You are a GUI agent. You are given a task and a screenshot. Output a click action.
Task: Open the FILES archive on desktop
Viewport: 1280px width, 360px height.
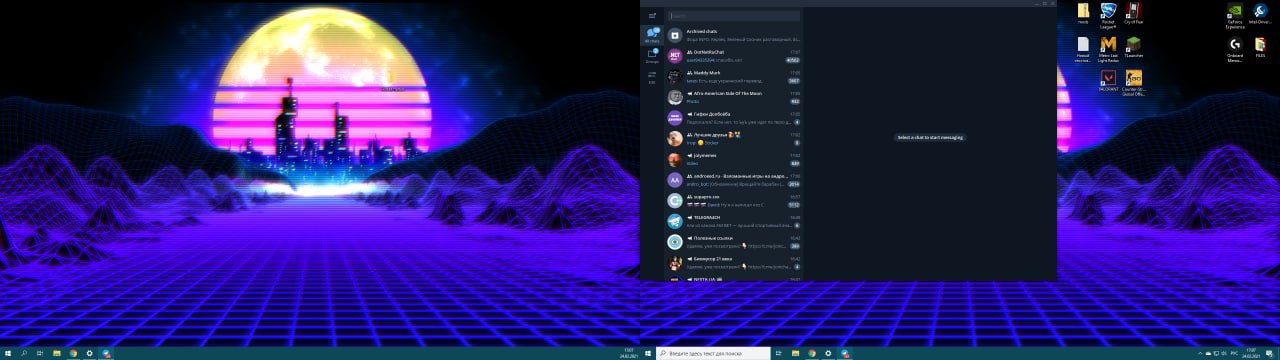pyautogui.click(x=1260, y=47)
